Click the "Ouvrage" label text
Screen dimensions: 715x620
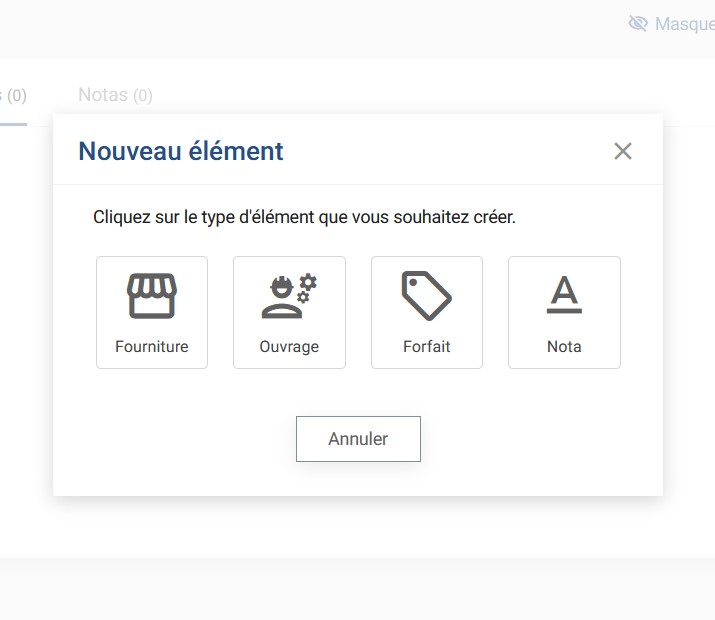coord(289,347)
